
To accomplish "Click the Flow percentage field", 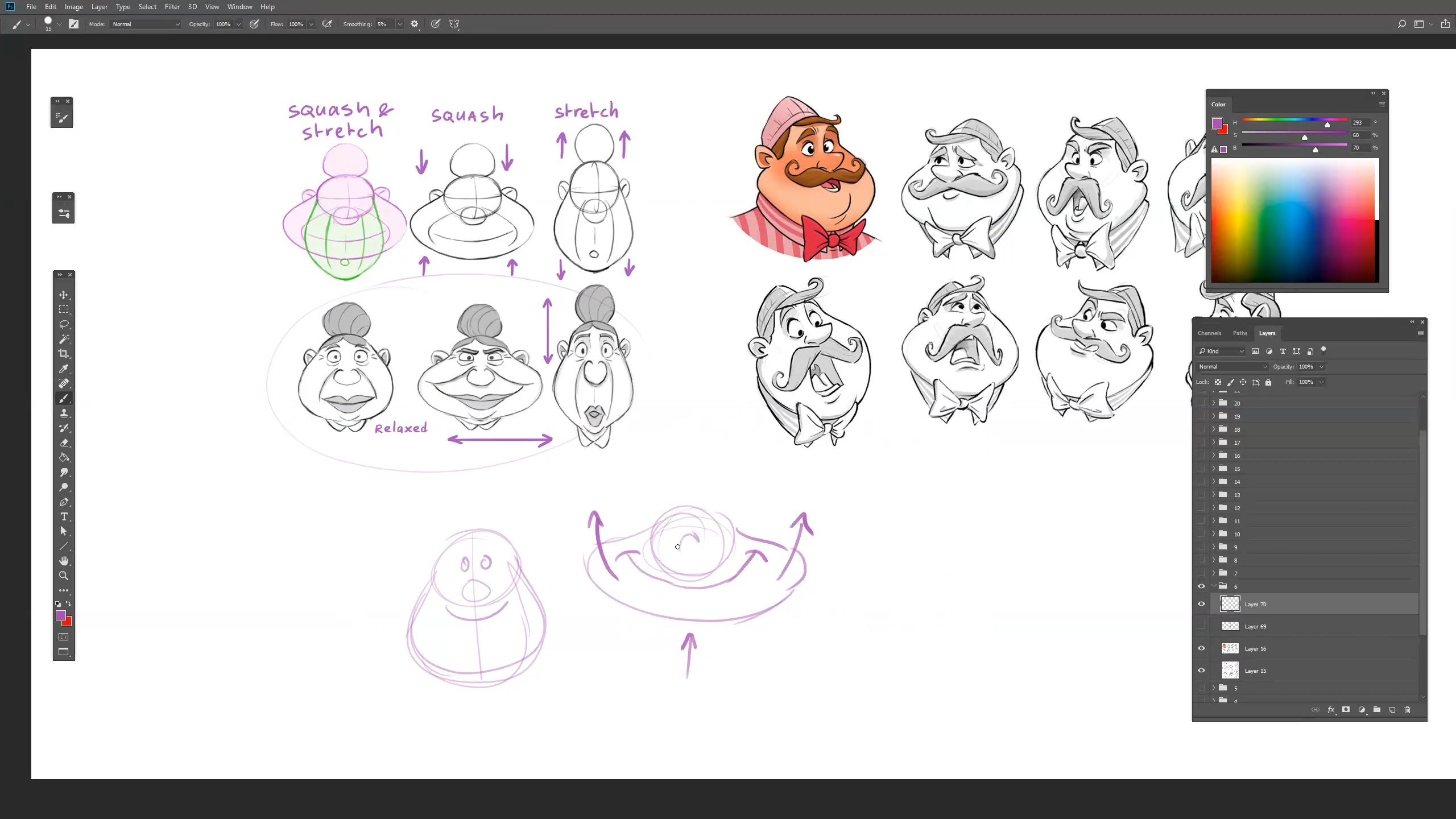I will coord(296,24).
